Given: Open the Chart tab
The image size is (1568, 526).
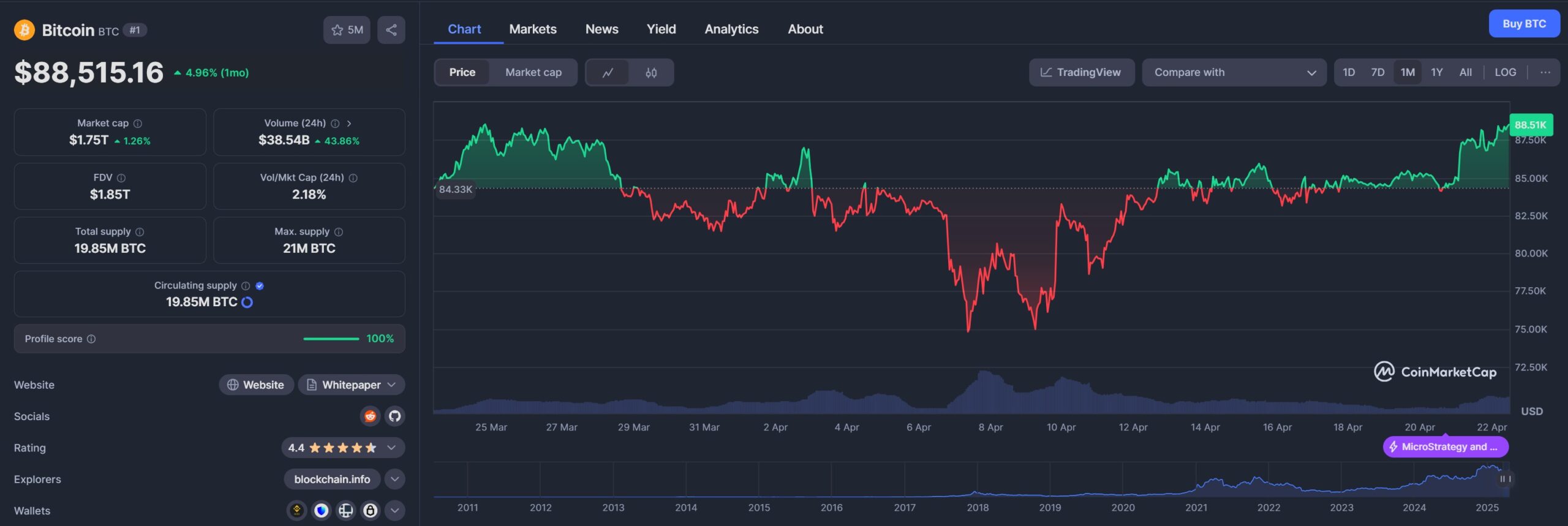Looking at the screenshot, I should pos(464,29).
